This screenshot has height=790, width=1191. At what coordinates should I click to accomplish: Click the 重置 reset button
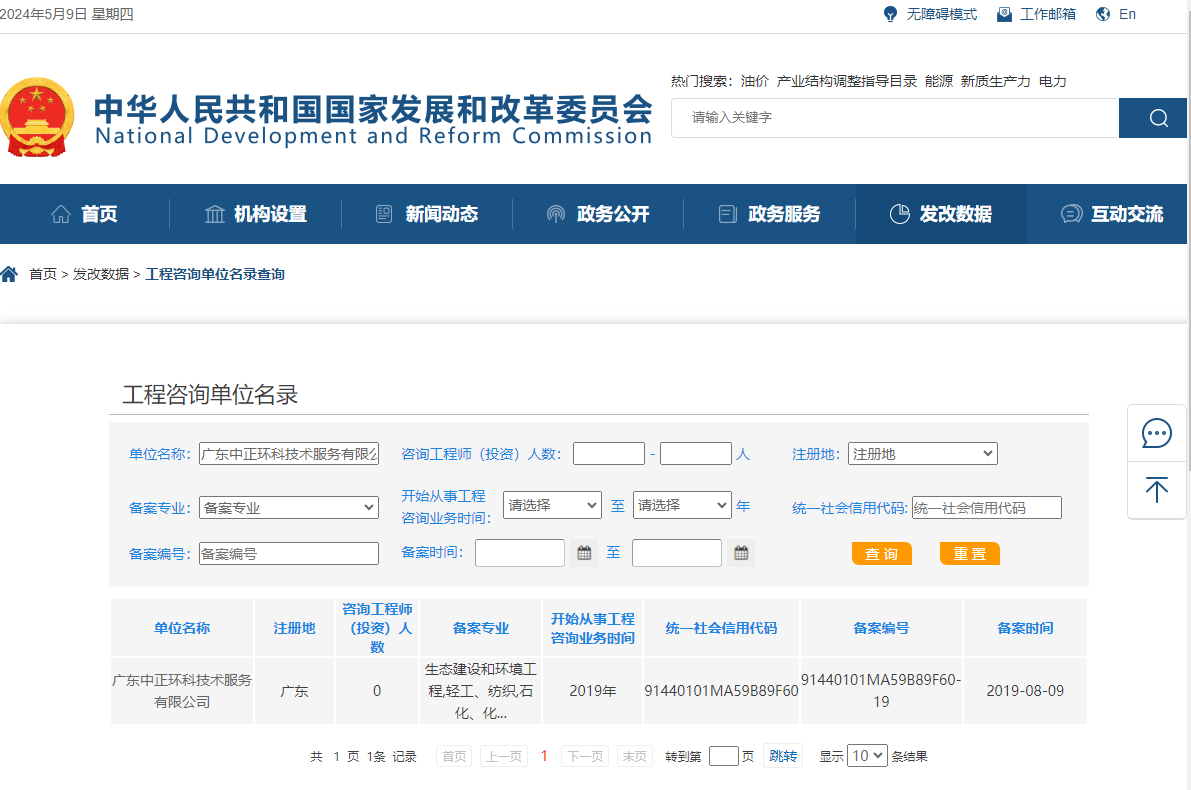click(x=970, y=554)
